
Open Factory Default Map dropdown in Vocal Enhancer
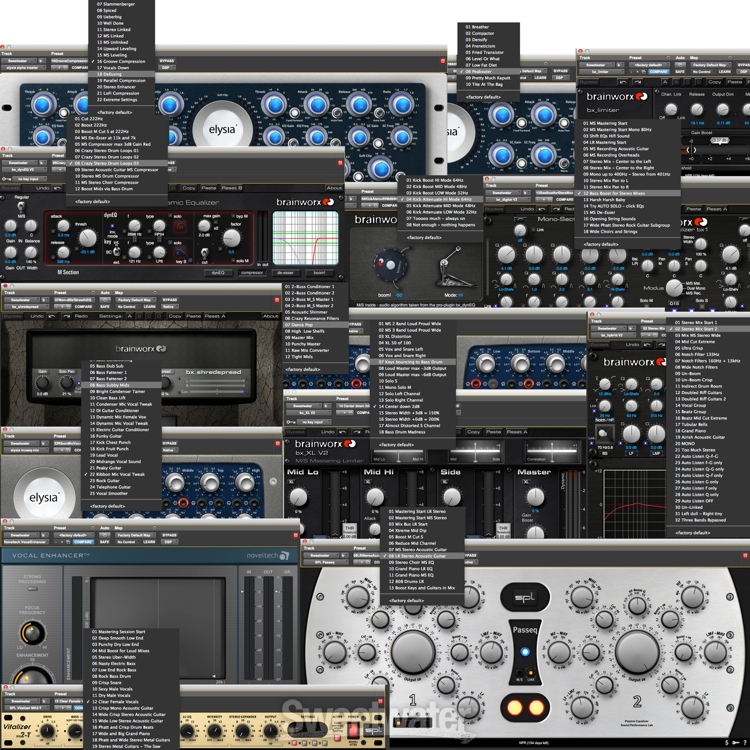point(133,535)
